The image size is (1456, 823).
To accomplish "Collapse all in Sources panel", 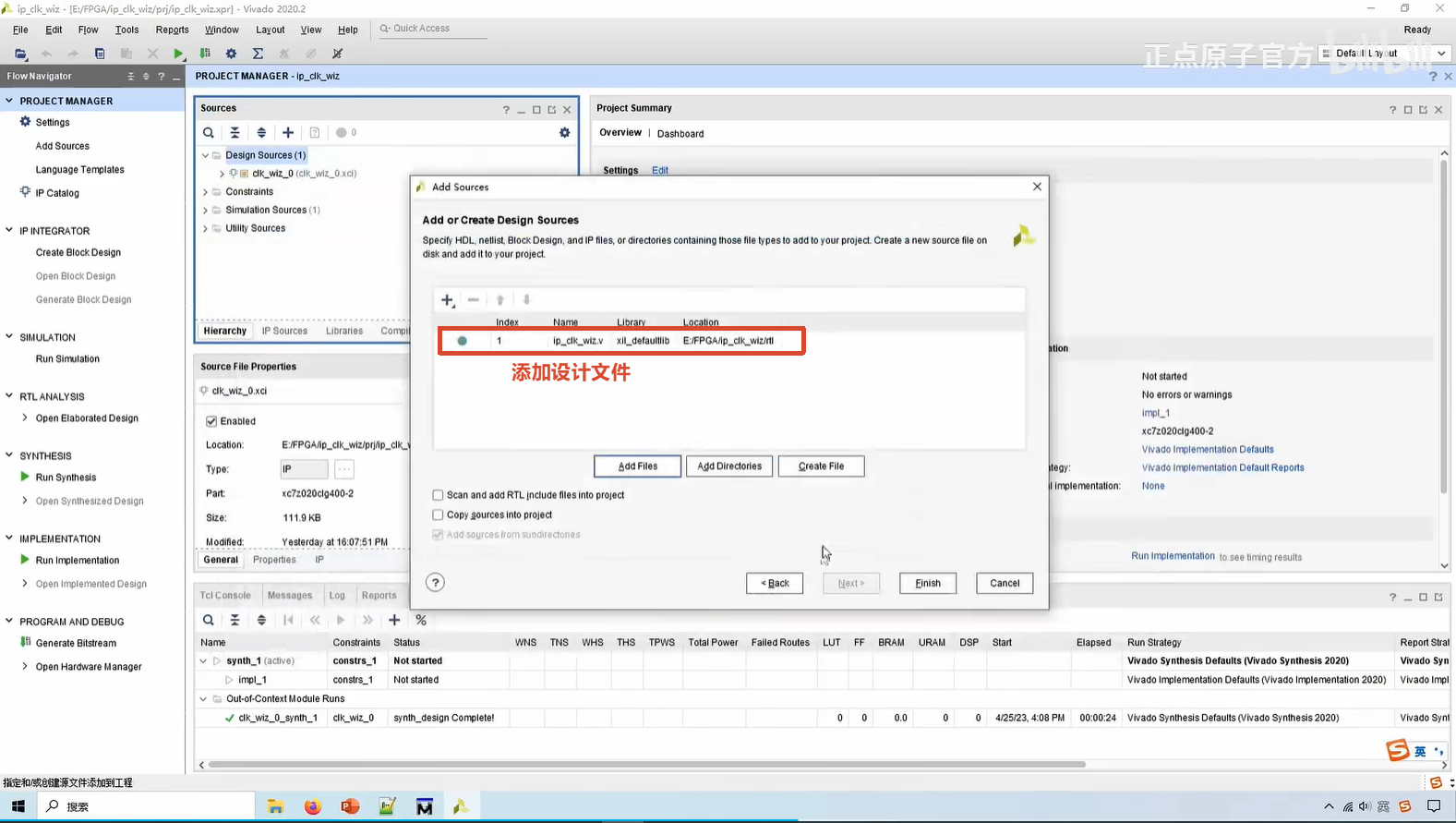I will (x=235, y=133).
